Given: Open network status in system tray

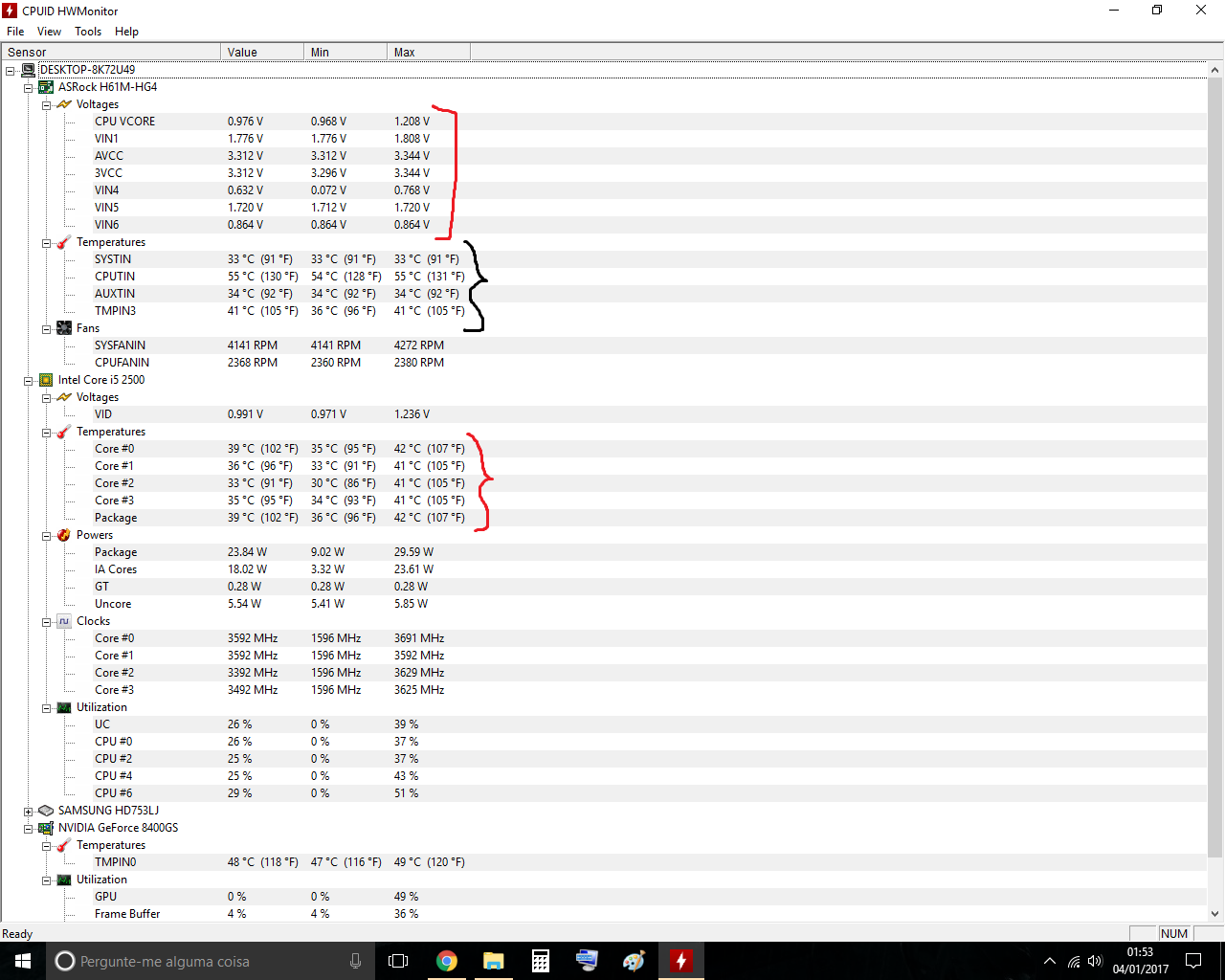Looking at the screenshot, I should [x=1074, y=961].
